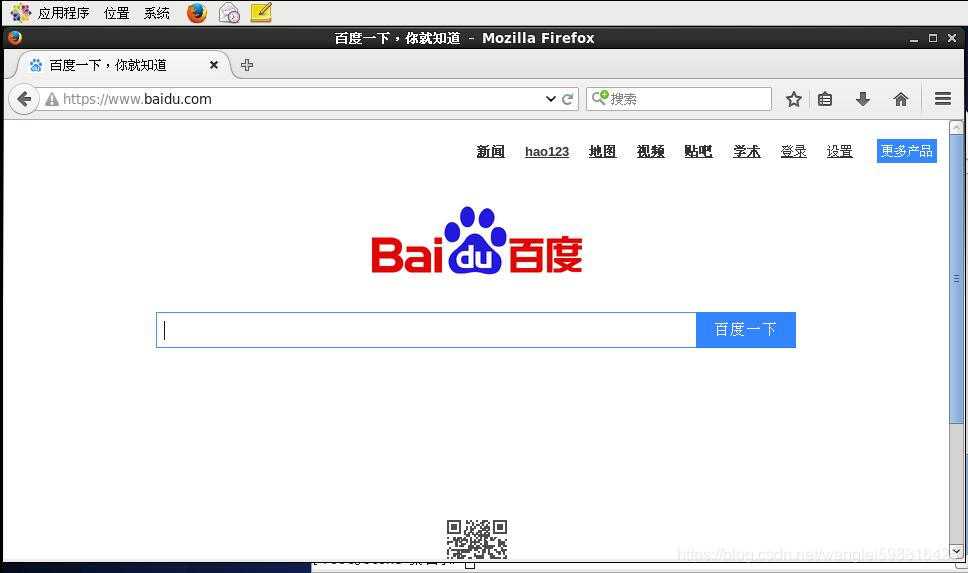
Task: Open the mail client panel icon
Action: click(x=229, y=12)
